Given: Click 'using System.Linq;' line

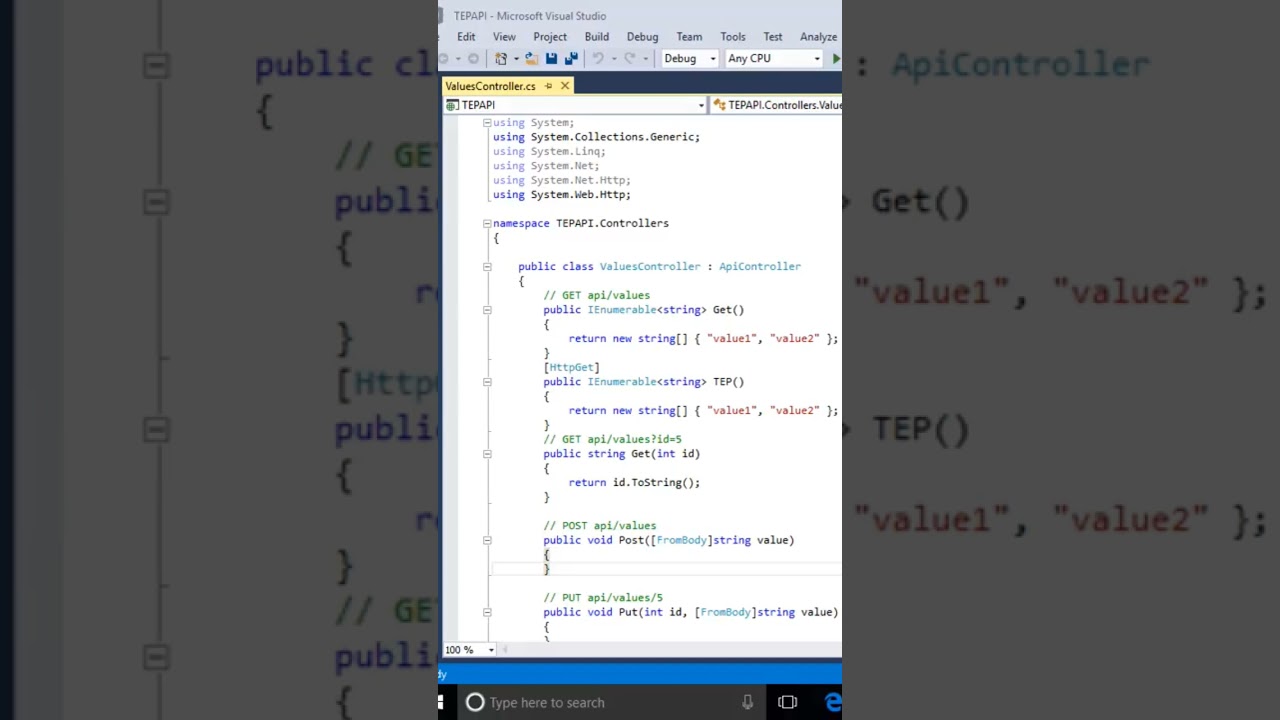Looking at the screenshot, I should [549, 152].
